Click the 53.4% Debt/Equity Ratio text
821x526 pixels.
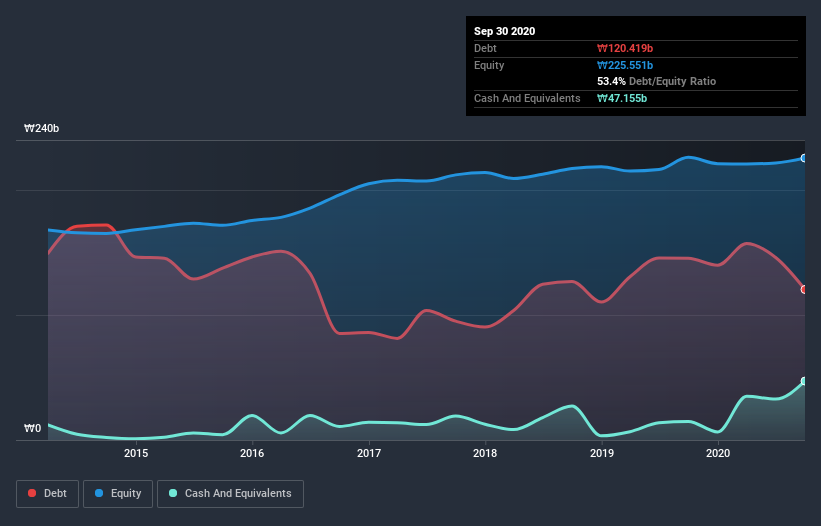pos(656,81)
